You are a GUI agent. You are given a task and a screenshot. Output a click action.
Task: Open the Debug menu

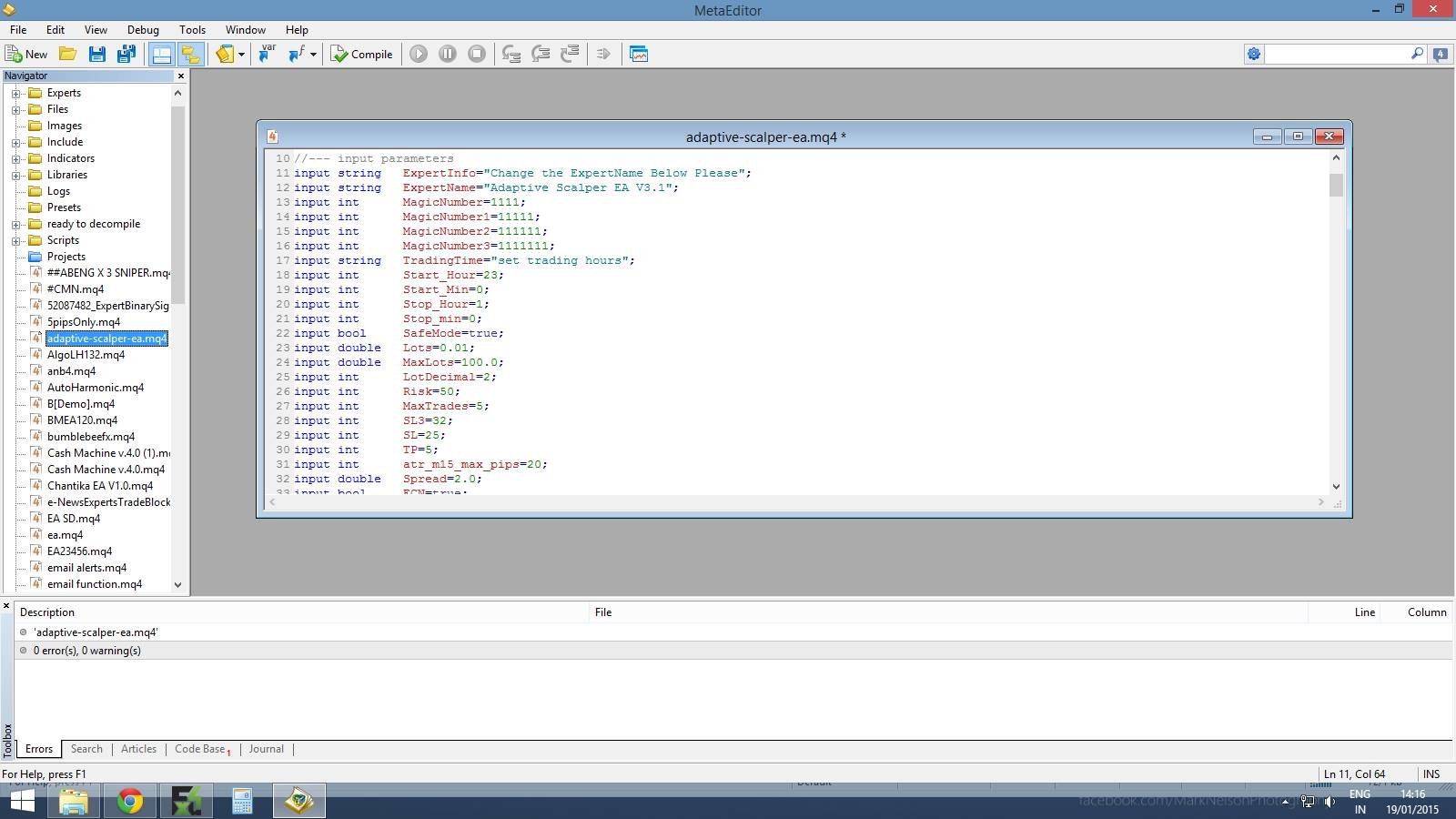pos(143,30)
